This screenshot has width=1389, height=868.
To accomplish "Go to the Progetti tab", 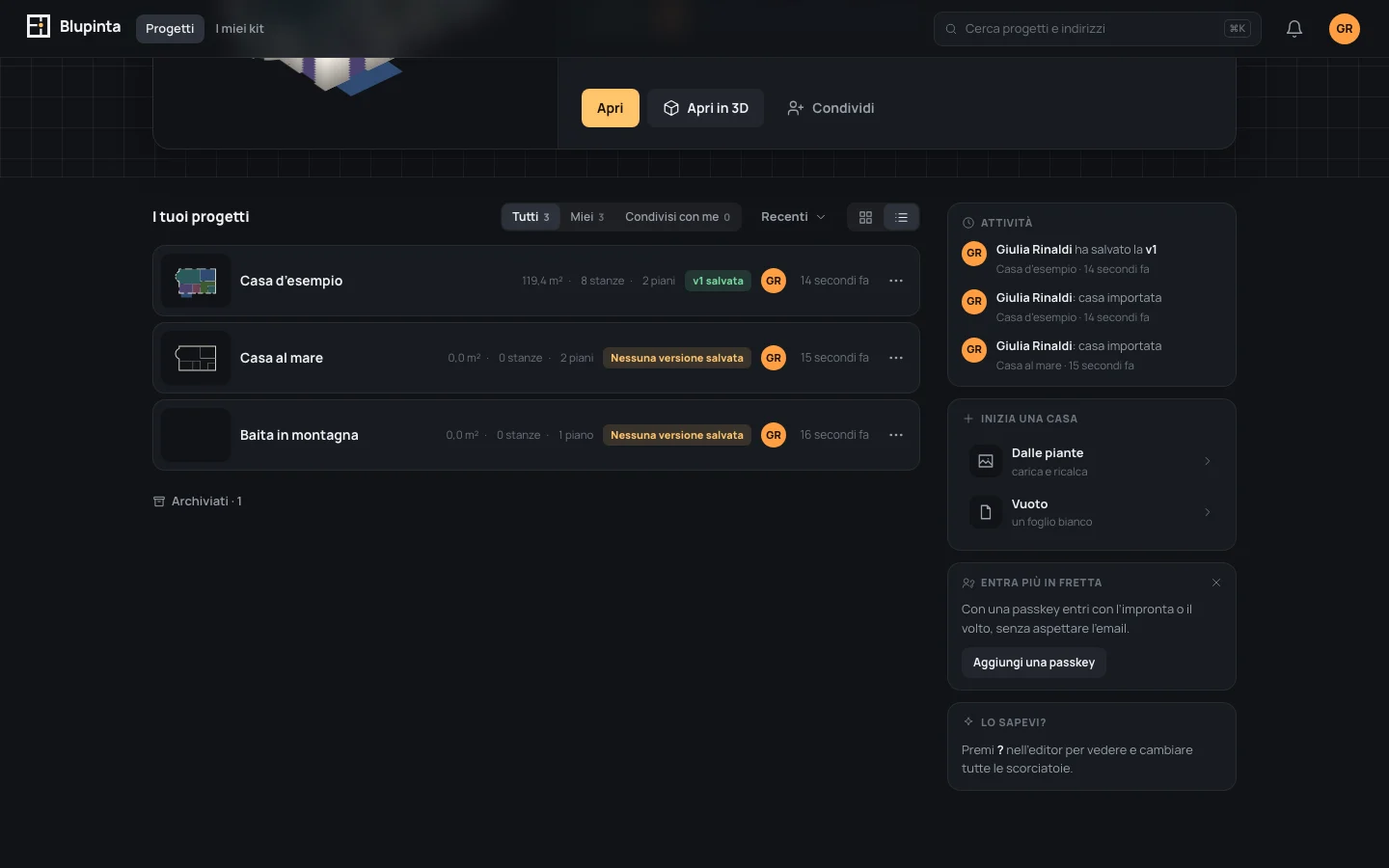I will tap(170, 29).
